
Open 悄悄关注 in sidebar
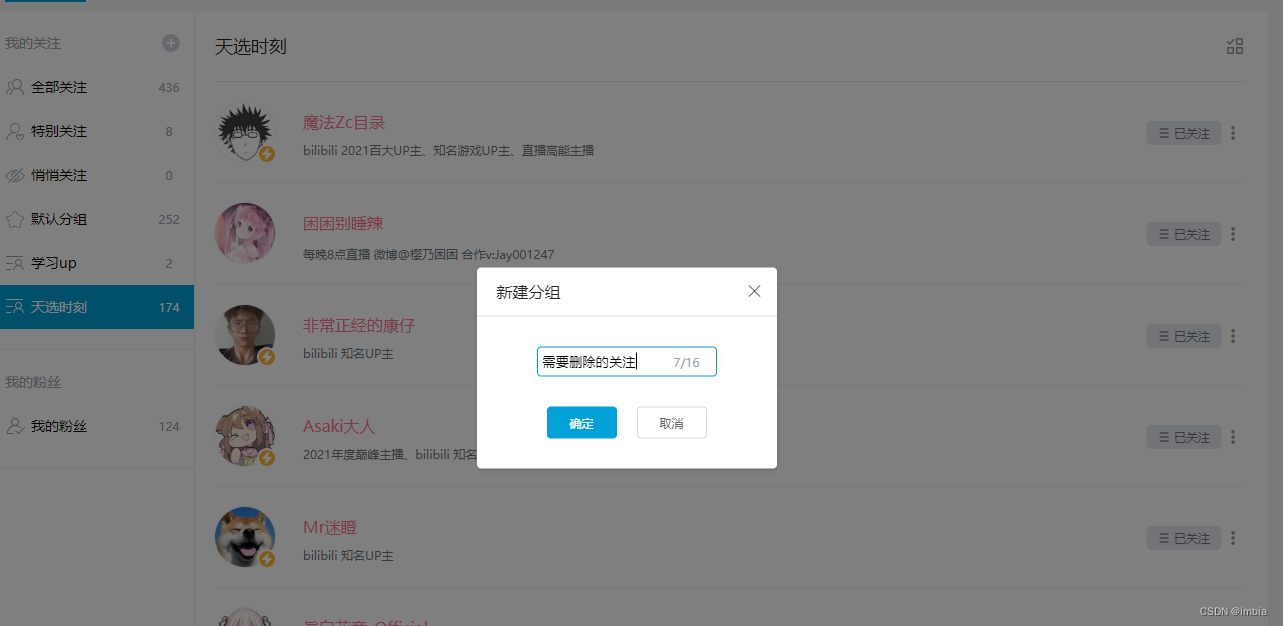click(97, 175)
